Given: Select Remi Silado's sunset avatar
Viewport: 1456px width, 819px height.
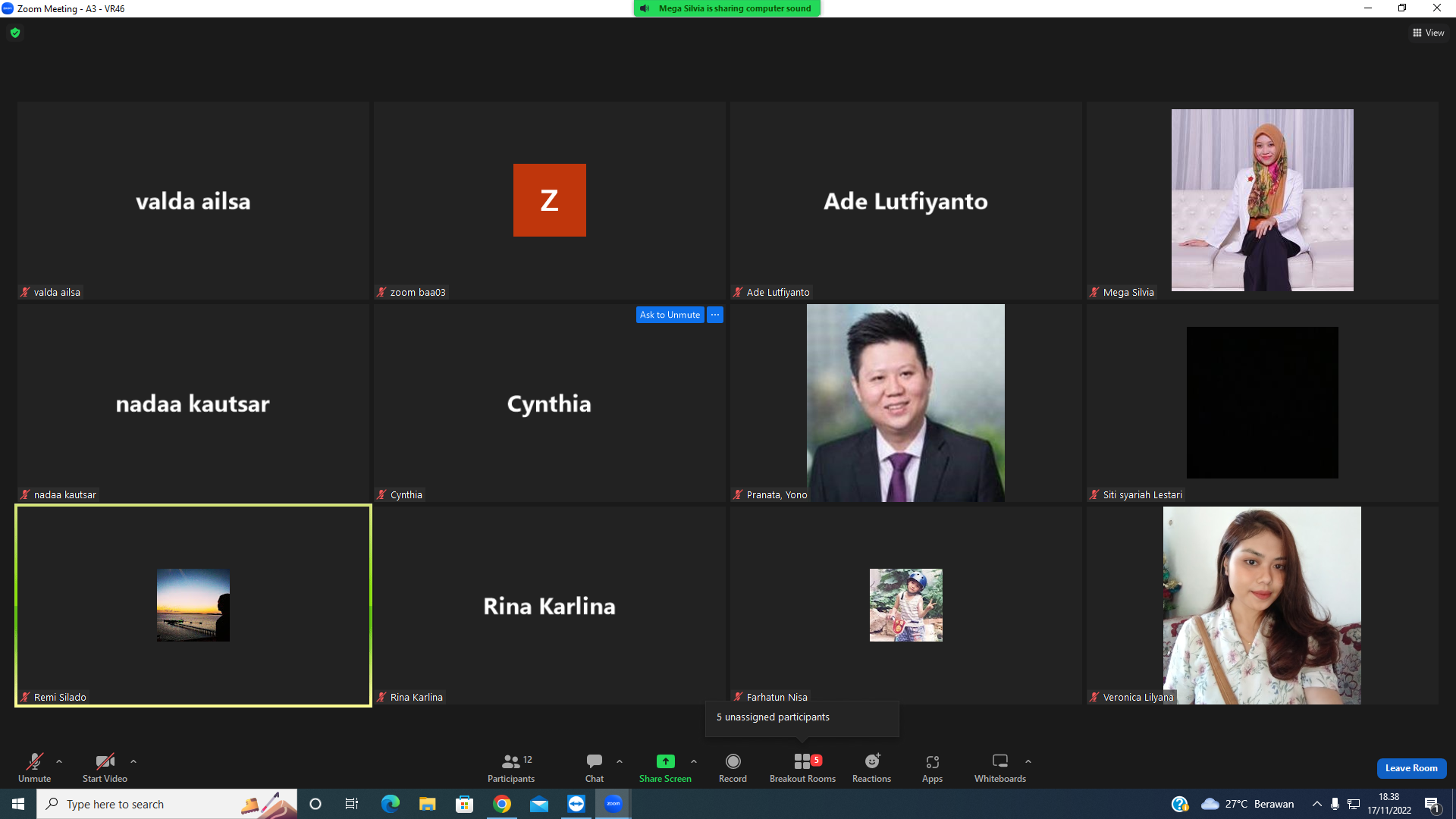Looking at the screenshot, I should coord(193,605).
